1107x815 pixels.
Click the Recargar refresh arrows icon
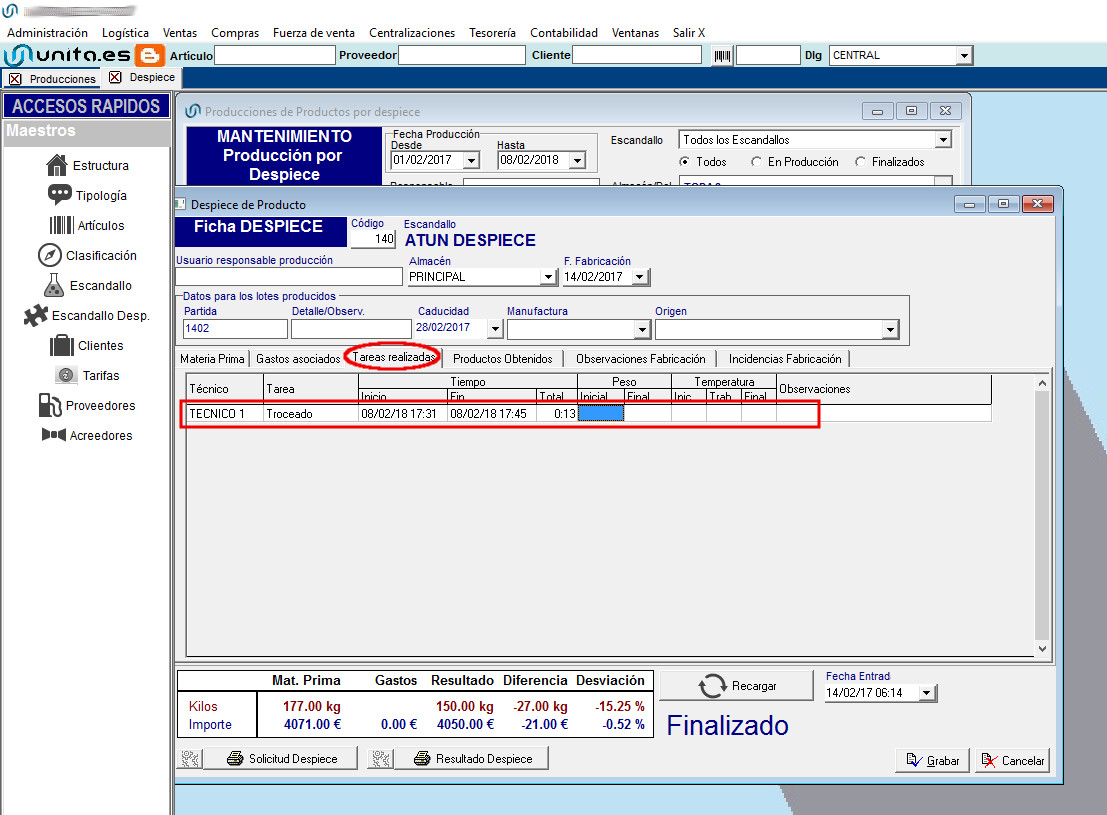point(712,685)
